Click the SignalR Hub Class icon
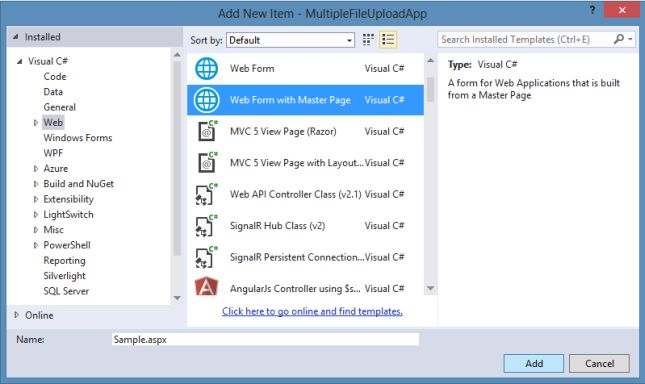Screen dimensions: 645x384 [206, 225]
